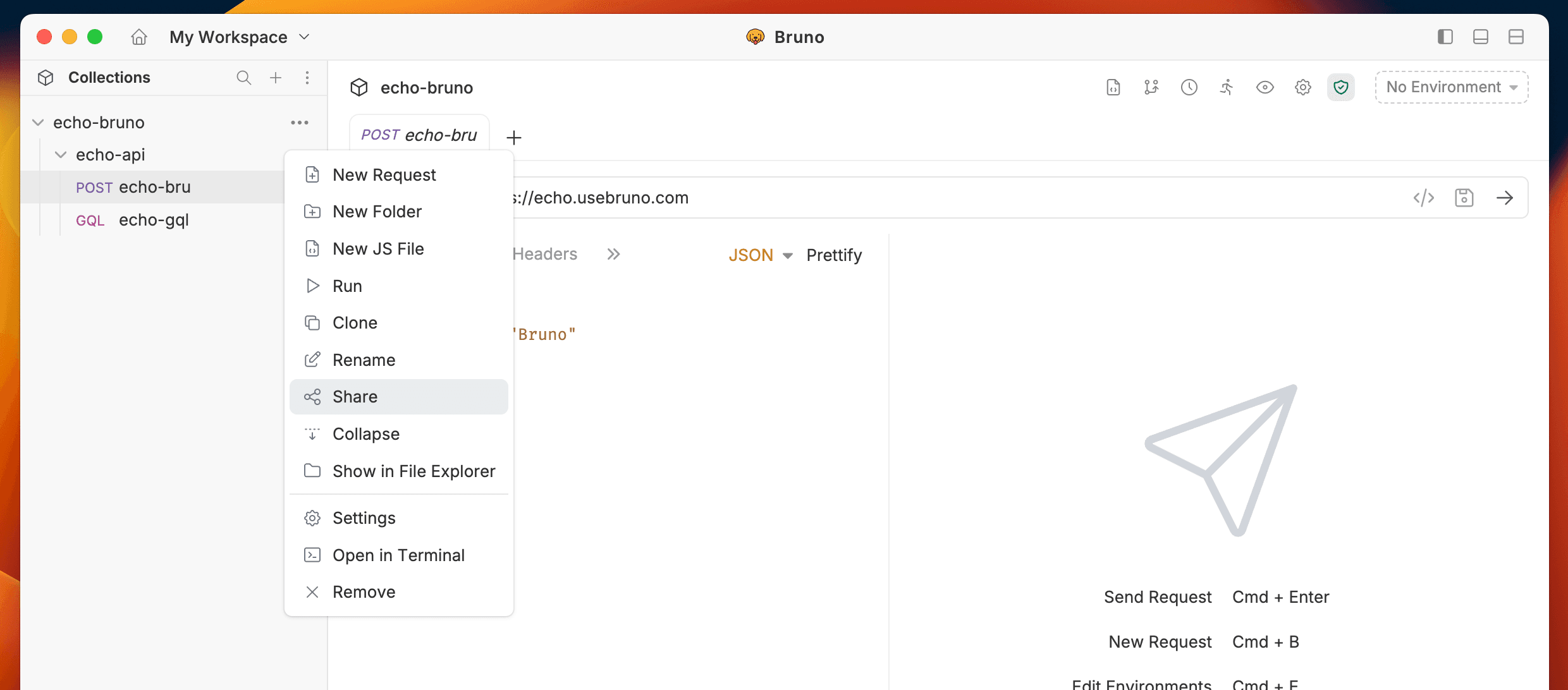Collapse the echo-api folder

[x=60, y=154]
